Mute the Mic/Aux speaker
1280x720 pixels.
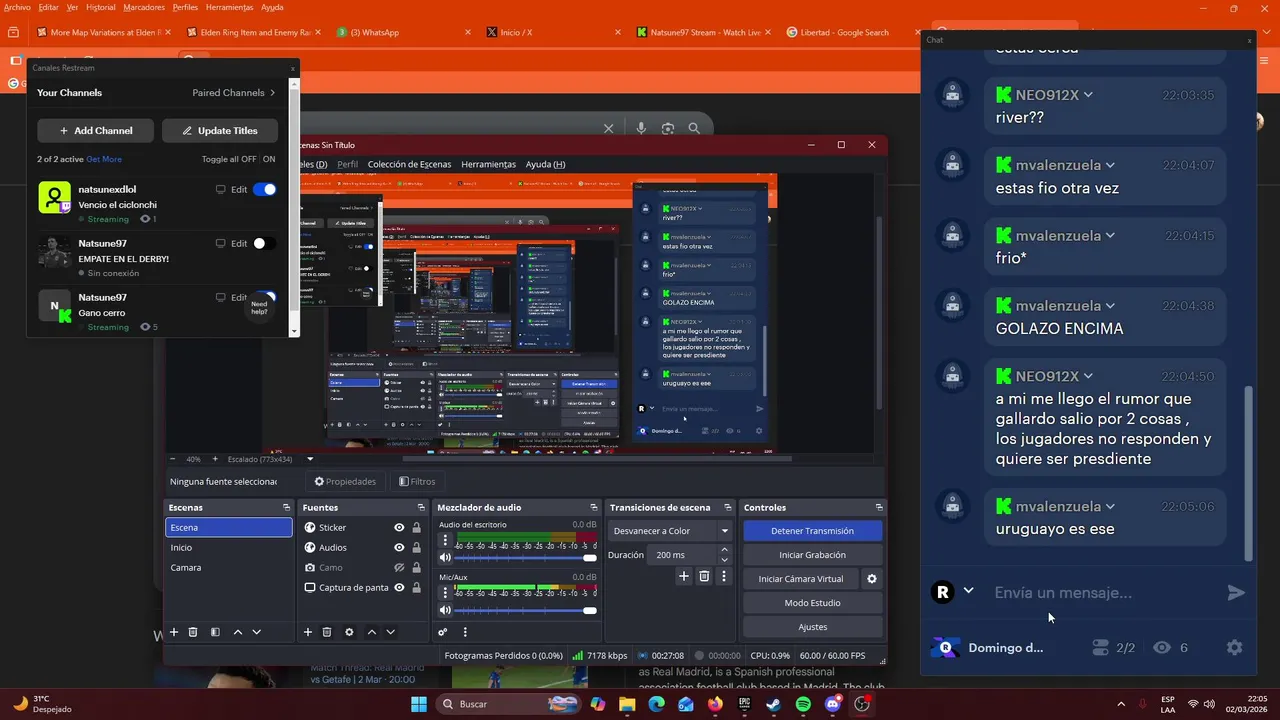point(445,610)
